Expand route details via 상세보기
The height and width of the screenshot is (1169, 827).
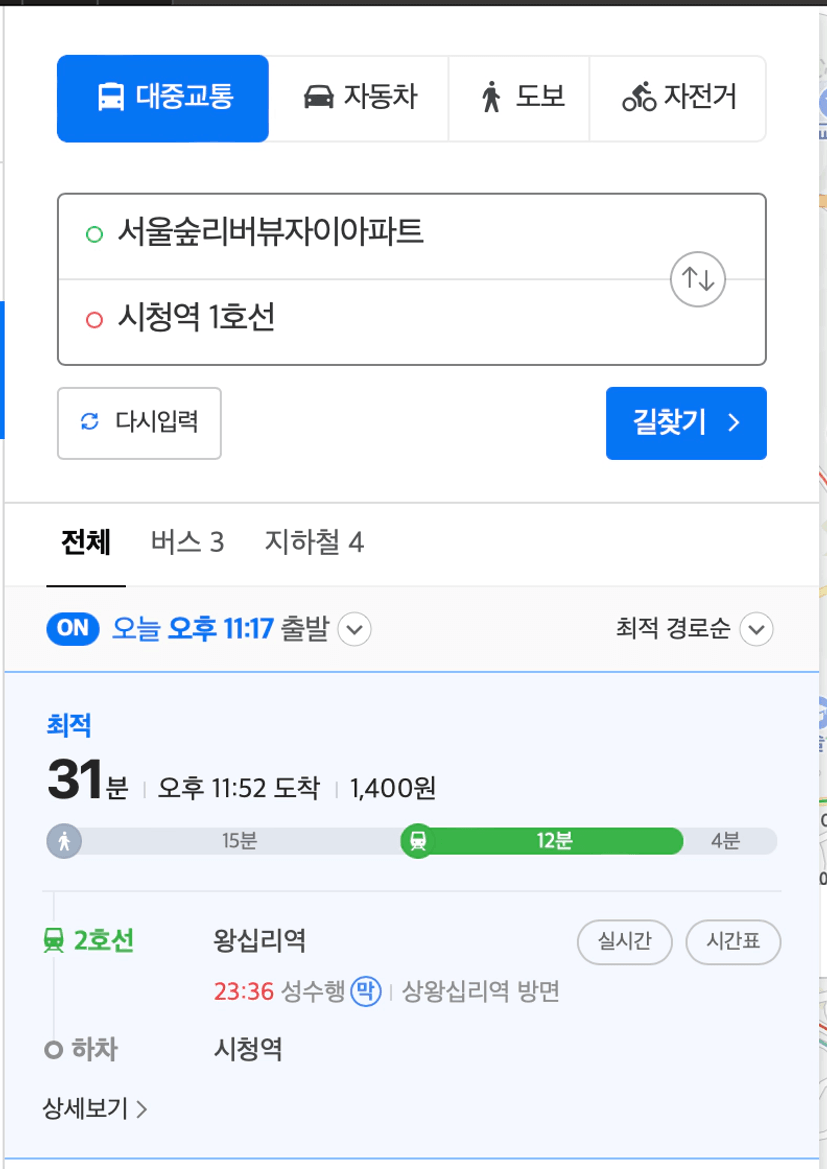pos(95,1109)
